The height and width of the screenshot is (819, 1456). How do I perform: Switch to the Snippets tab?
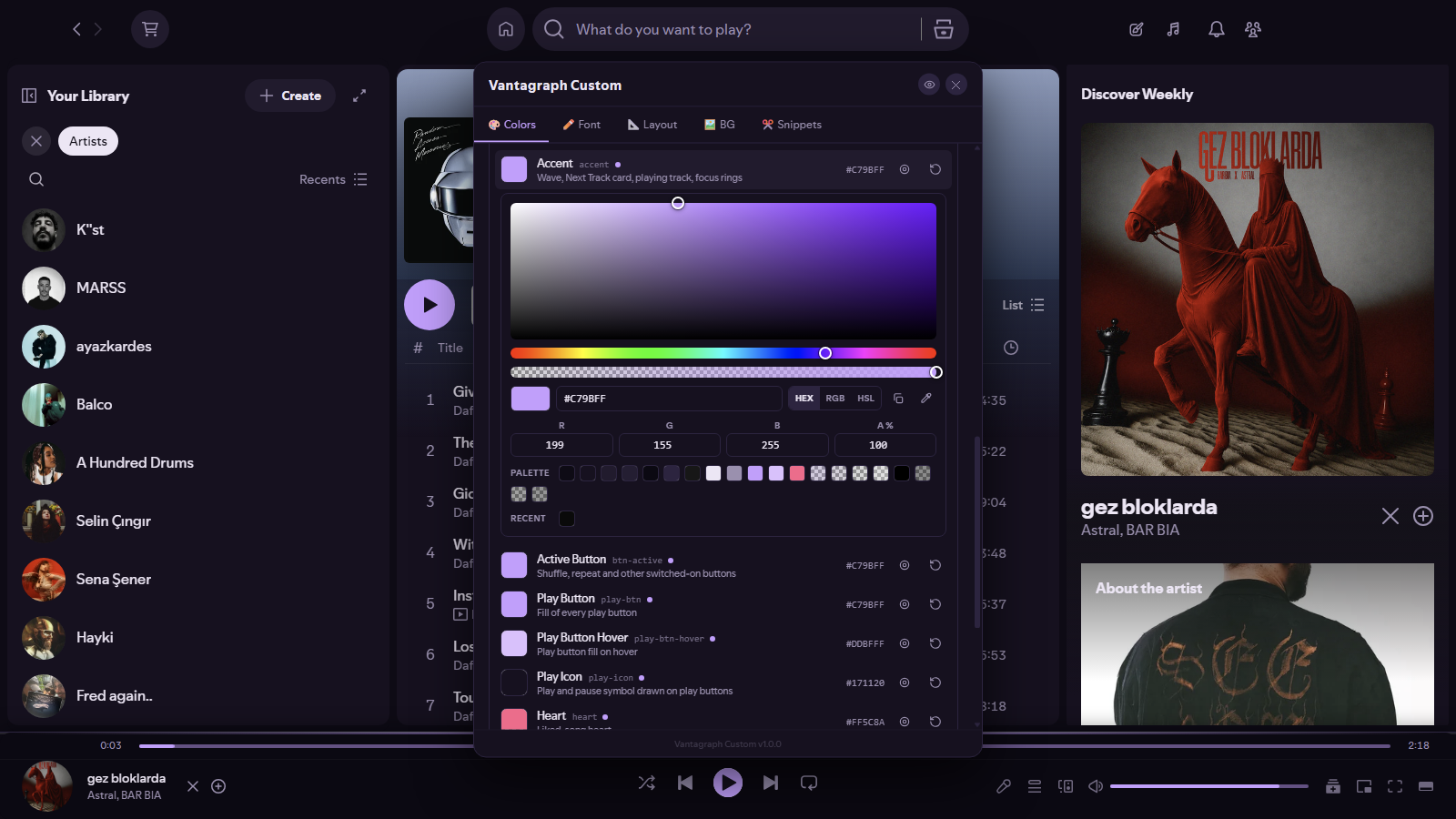792,125
